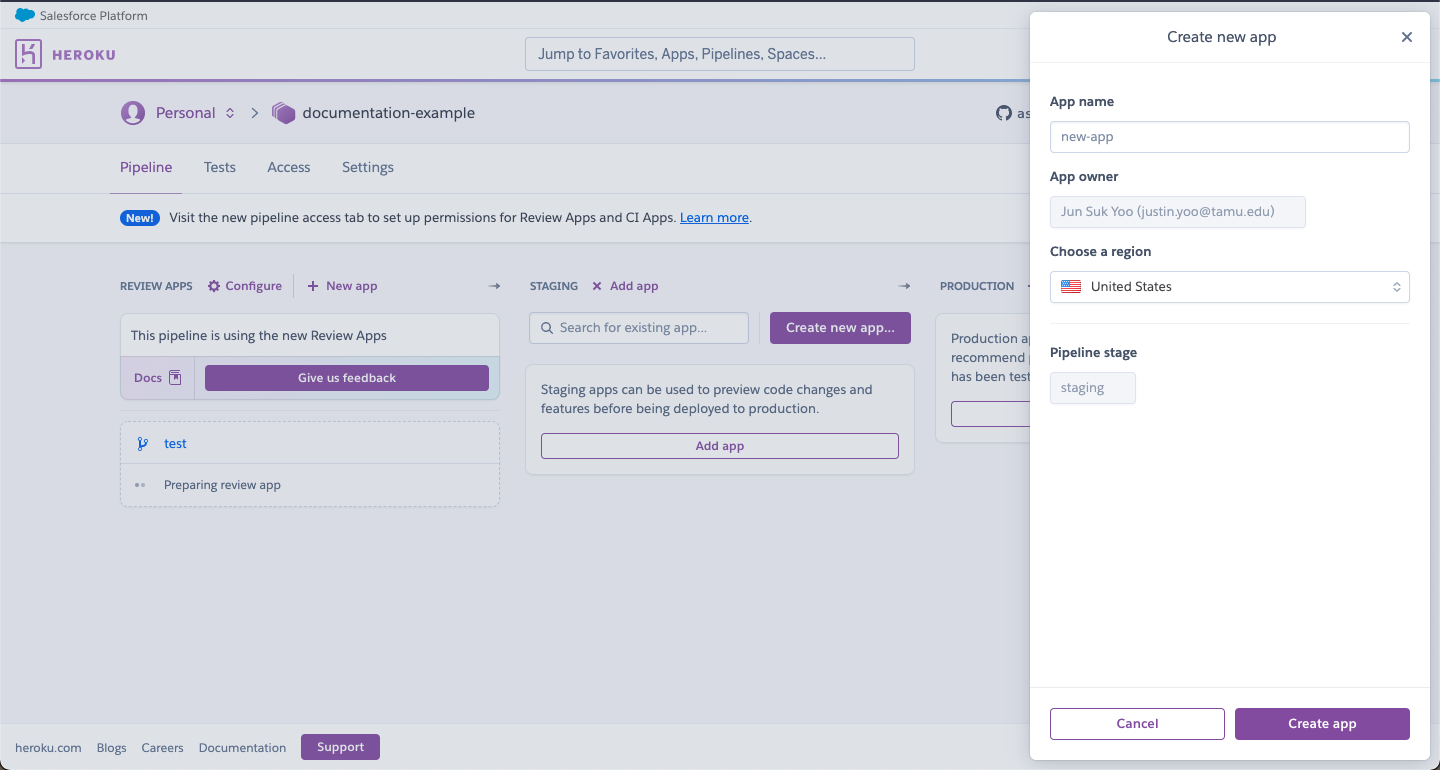Click the X beside Add app
The width and height of the screenshot is (1440, 770).
pos(597,286)
